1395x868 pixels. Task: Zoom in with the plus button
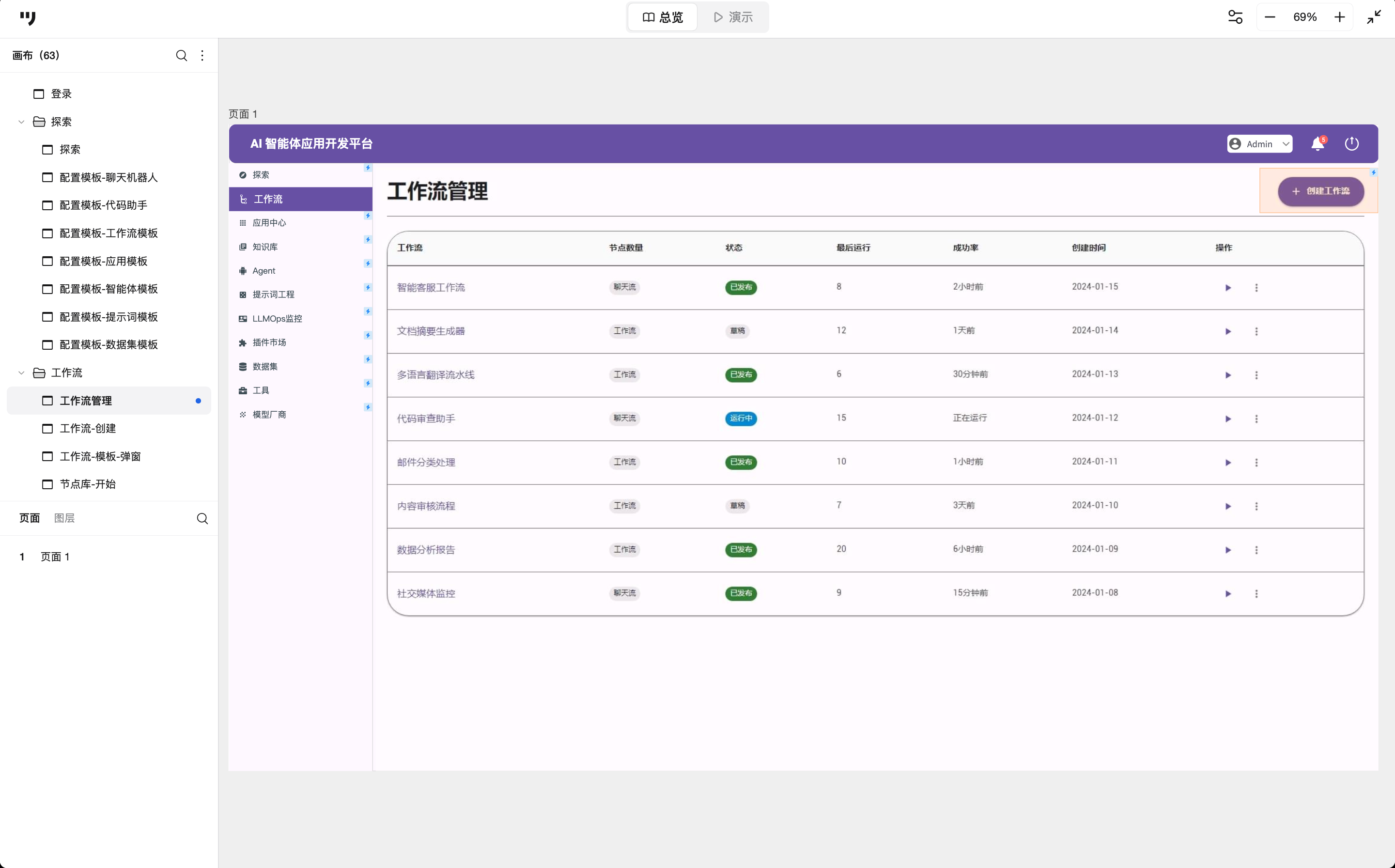click(x=1339, y=17)
